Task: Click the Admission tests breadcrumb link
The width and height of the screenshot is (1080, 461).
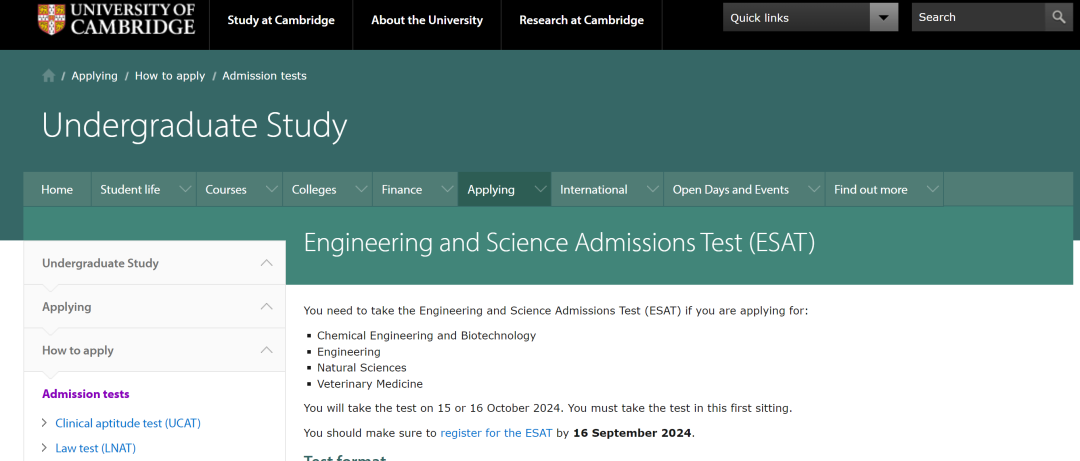Action: coord(264,76)
